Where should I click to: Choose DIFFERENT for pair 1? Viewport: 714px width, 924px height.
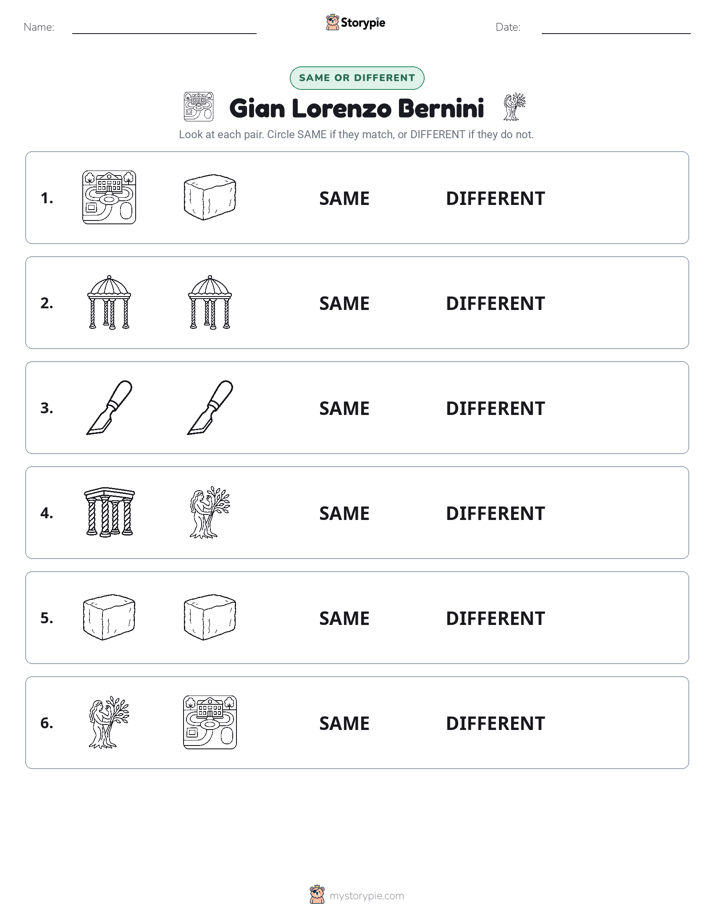point(495,199)
